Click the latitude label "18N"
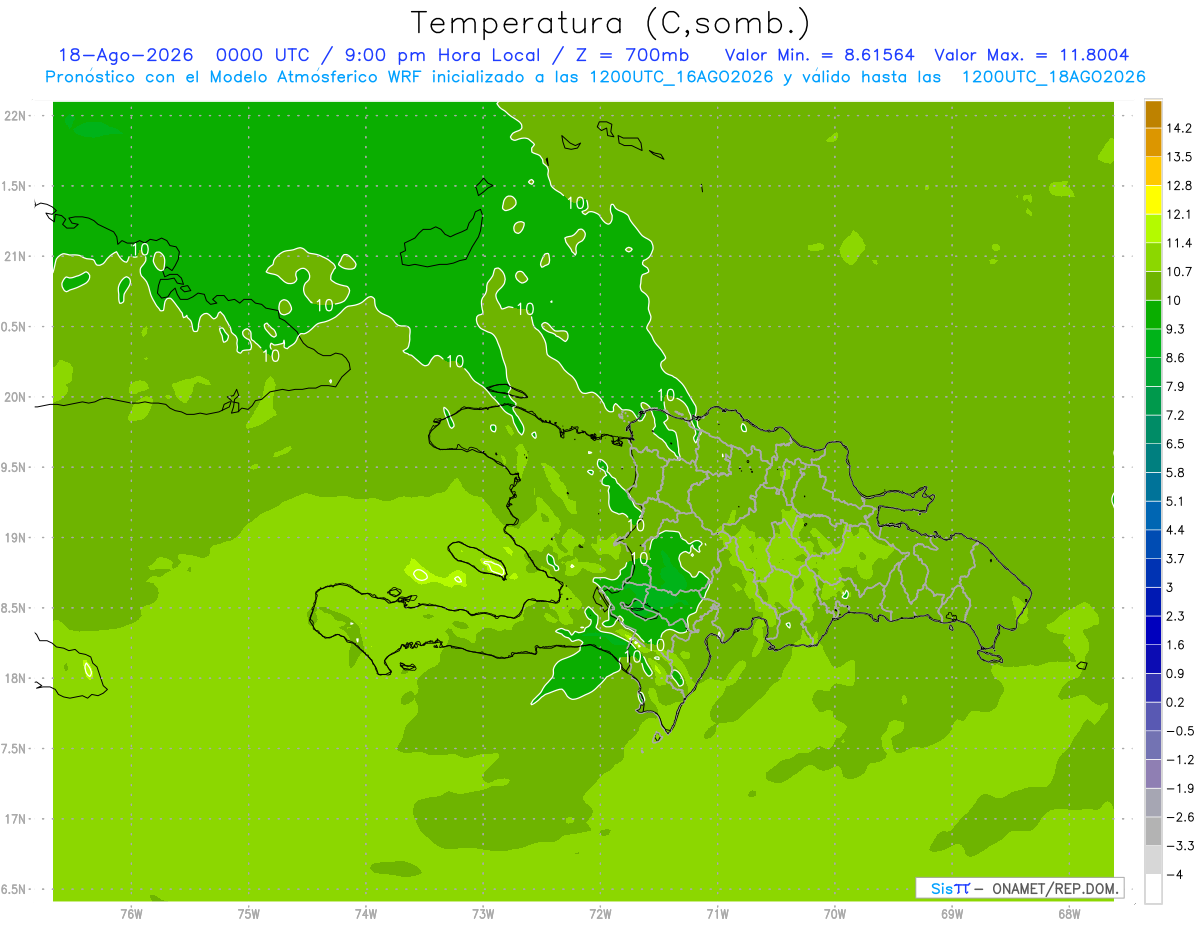1200x927 pixels. coord(16,679)
